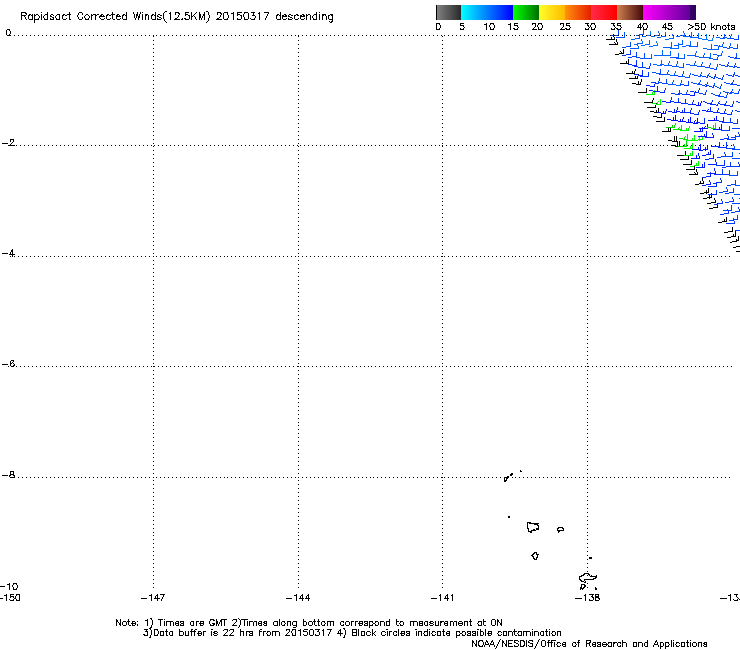
Task: Click the green 15–20 knots legend band
Action: pos(526,12)
